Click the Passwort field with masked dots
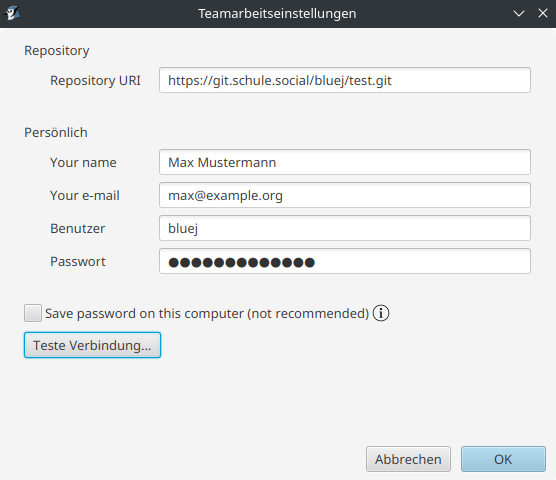This screenshot has height=480, width=556. coord(345,261)
